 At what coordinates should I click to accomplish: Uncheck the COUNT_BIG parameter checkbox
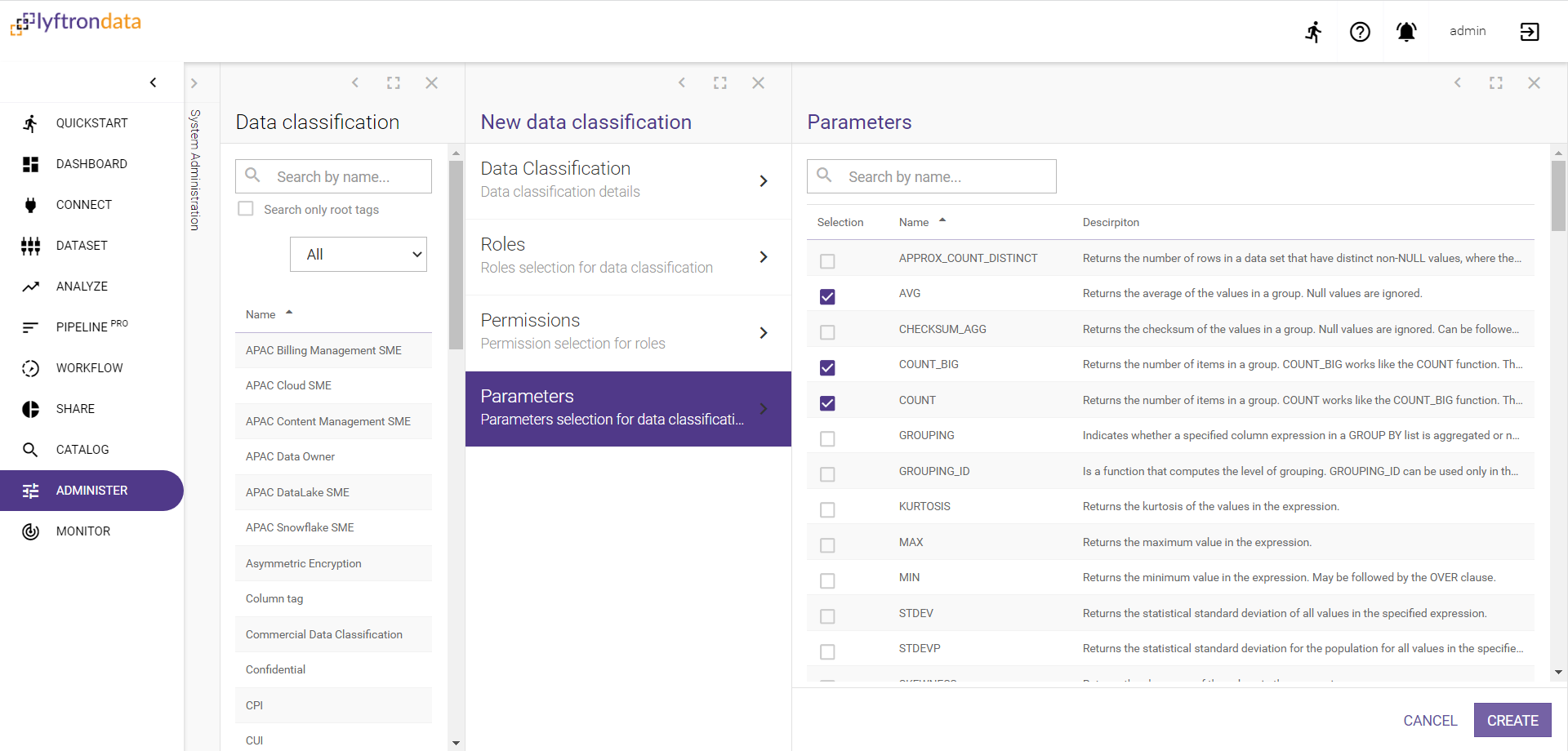(x=827, y=367)
